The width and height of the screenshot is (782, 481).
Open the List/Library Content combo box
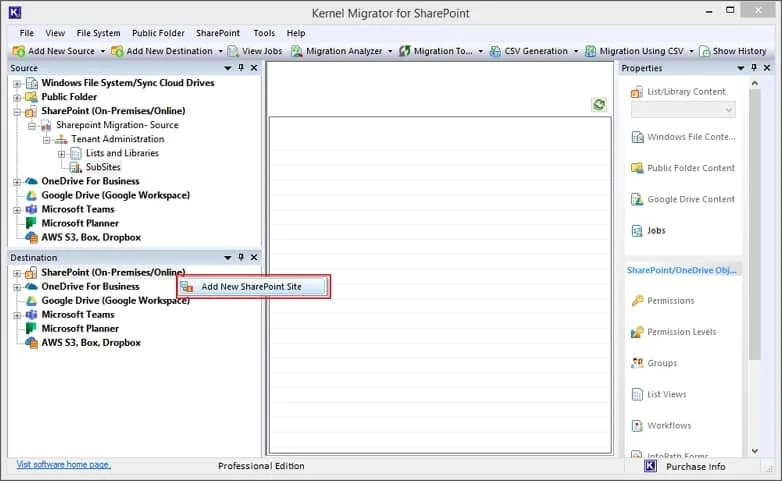click(683, 110)
